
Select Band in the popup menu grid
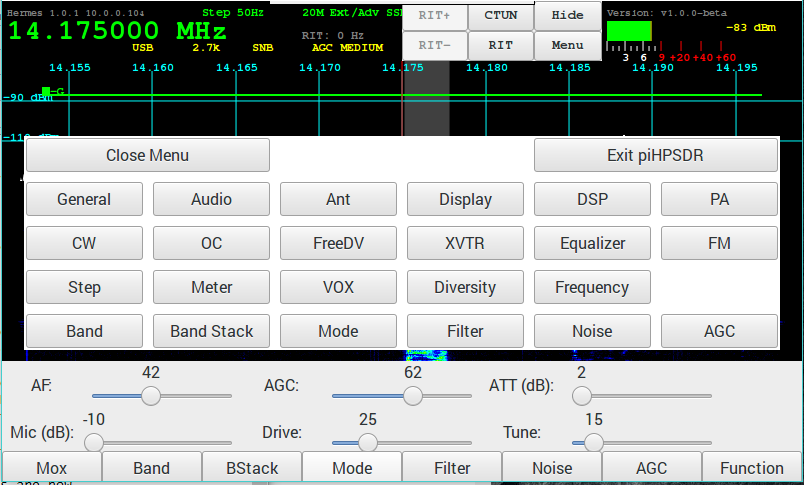click(84, 331)
